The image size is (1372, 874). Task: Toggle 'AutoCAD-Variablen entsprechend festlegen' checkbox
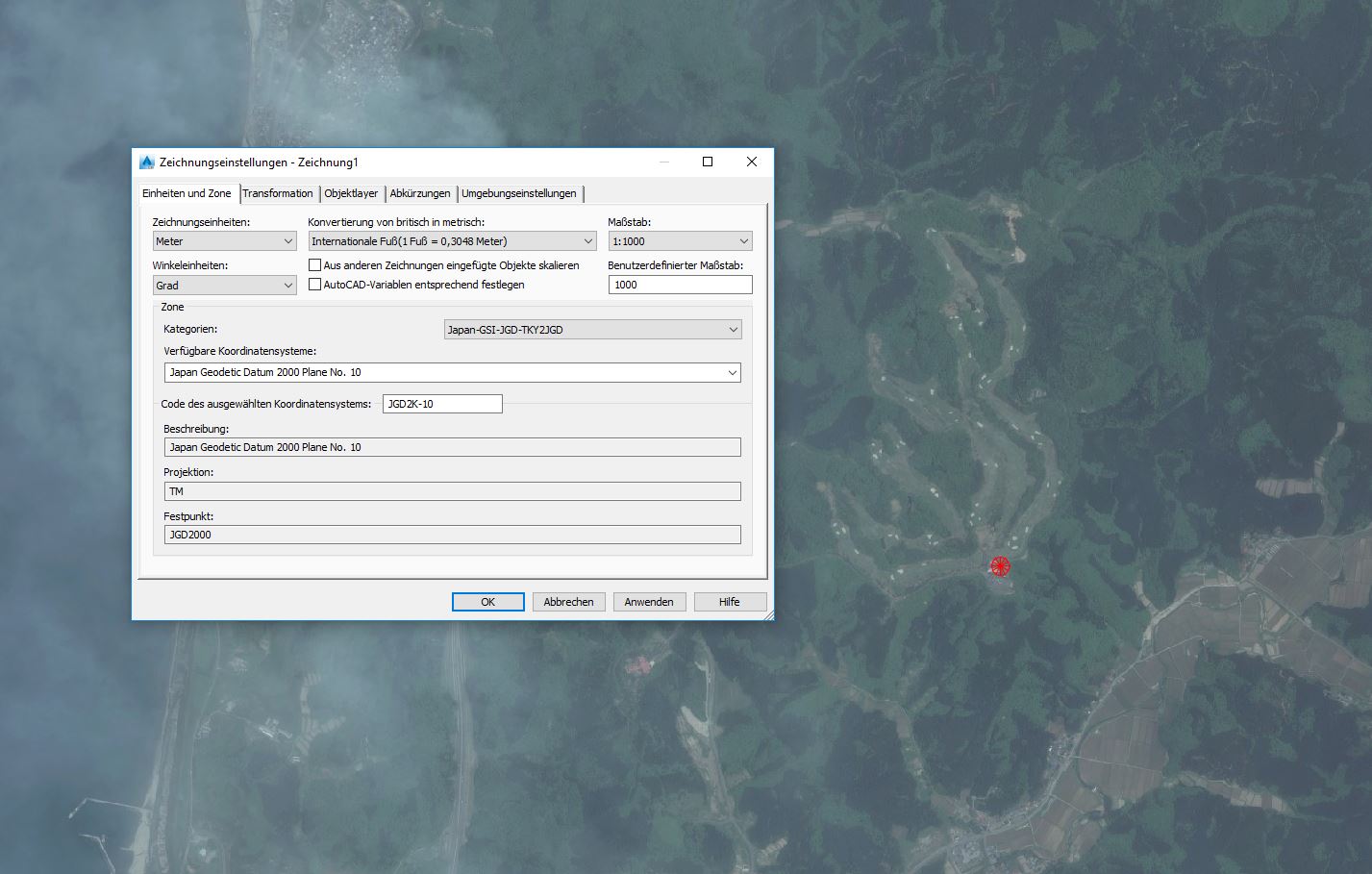[314, 285]
